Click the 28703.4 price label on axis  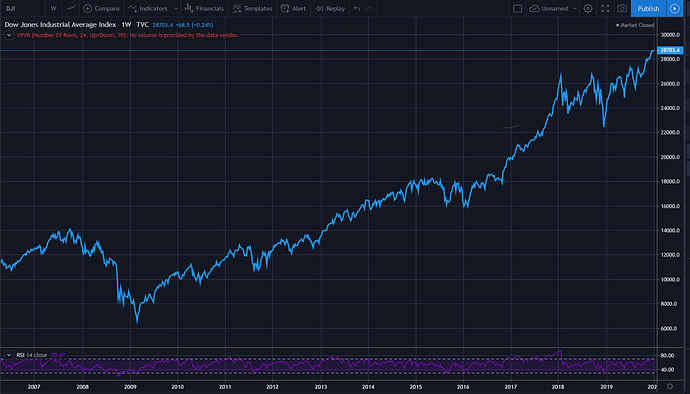pos(669,50)
